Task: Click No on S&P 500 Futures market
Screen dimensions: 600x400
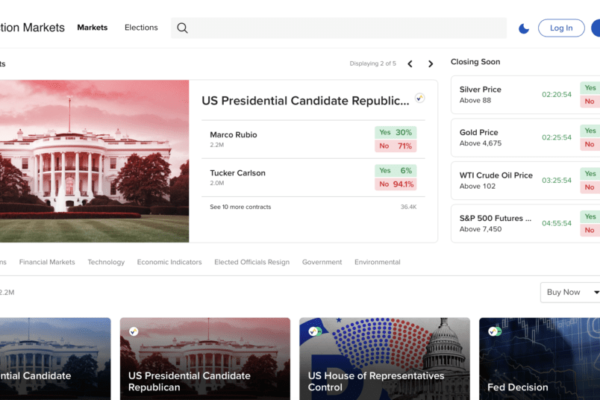Action: (590, 230)
